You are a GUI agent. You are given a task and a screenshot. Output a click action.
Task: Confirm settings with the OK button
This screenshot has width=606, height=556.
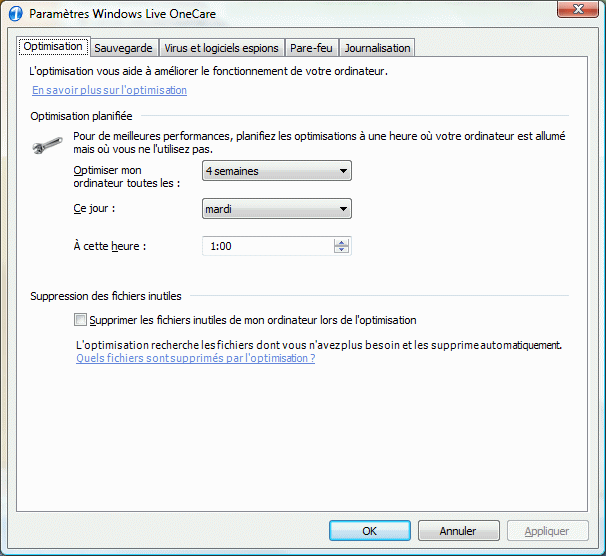pyautogui.click(x=369, y=531)
